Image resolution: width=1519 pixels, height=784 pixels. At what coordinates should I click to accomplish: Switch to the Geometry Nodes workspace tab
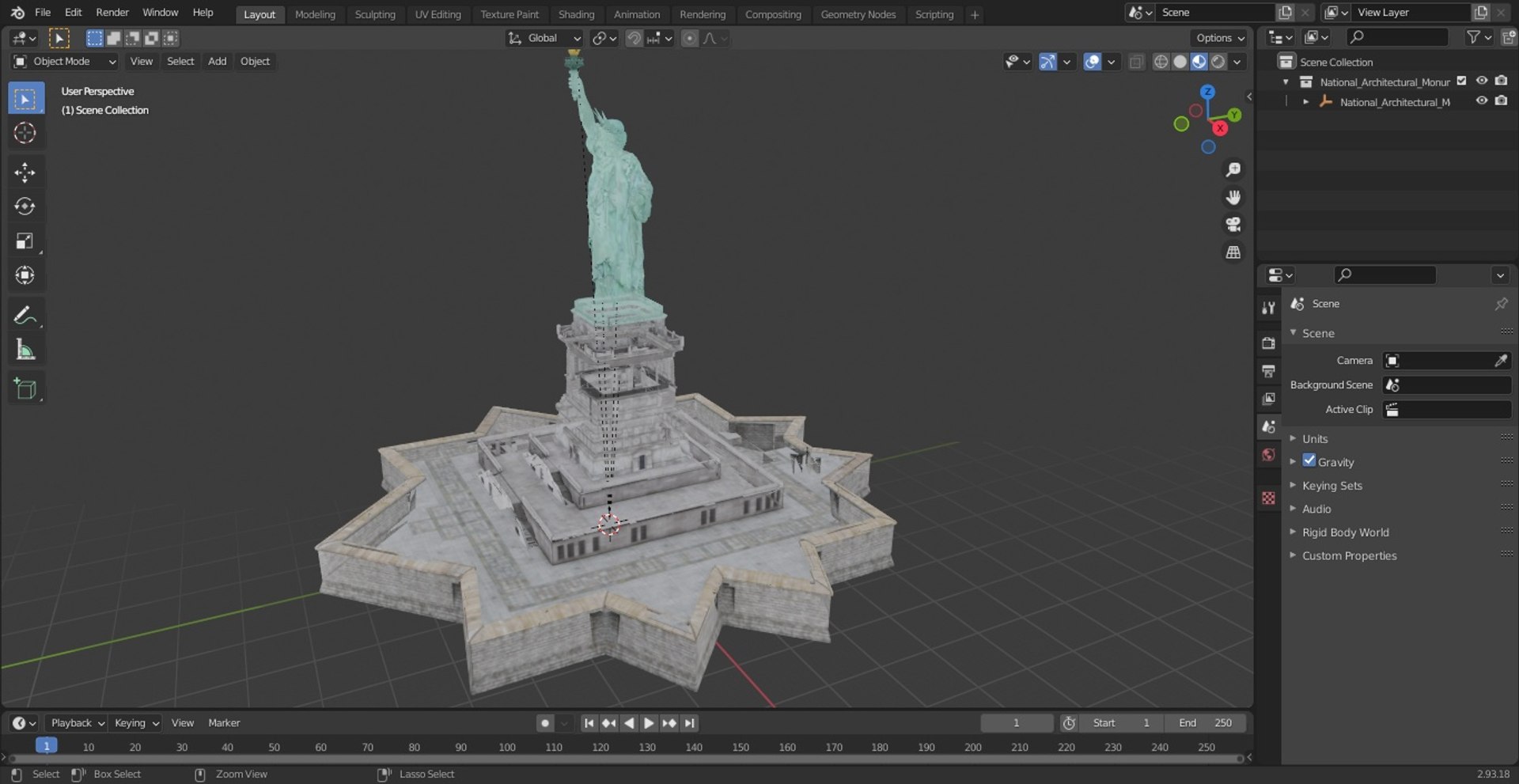pos(858,14)
